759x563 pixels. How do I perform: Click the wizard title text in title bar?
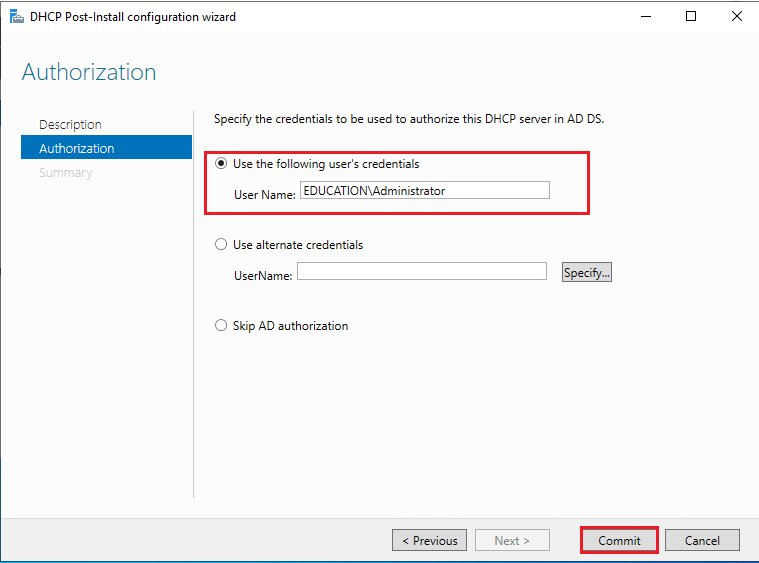tap(133, 17)
